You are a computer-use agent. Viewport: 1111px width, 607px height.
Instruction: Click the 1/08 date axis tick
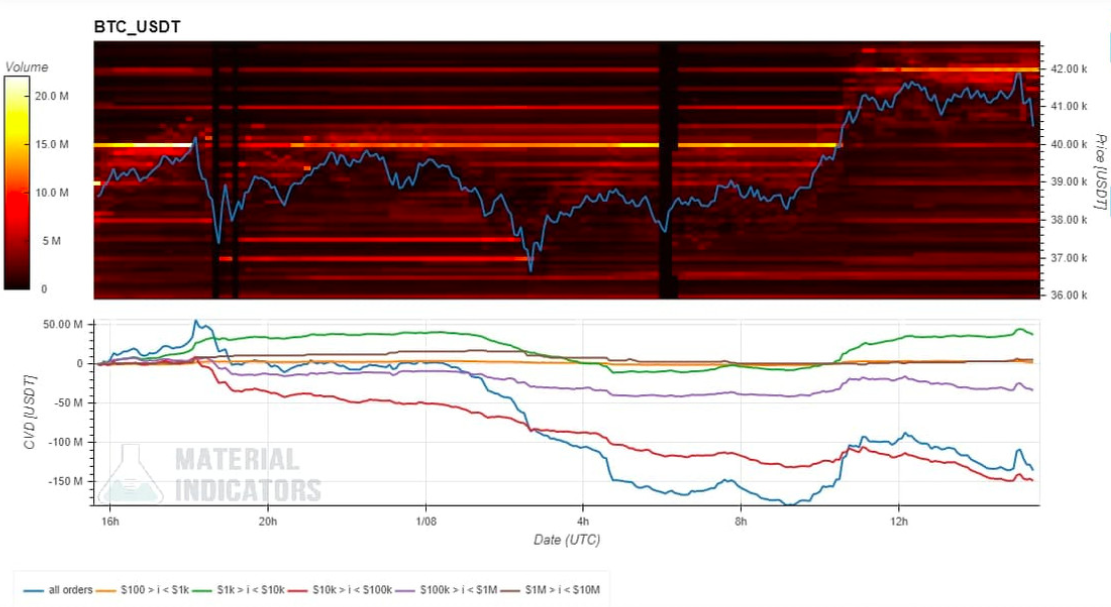426,521
